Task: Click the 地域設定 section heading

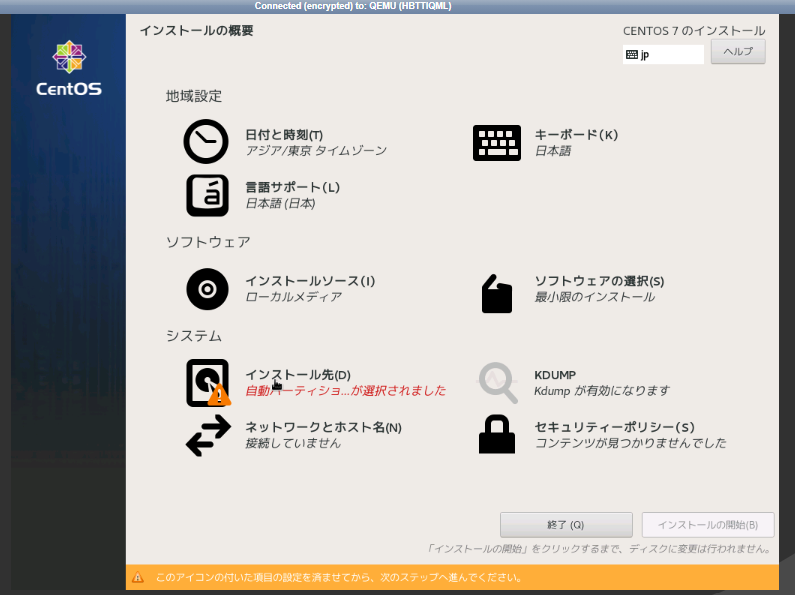Action: pos(194,96)
